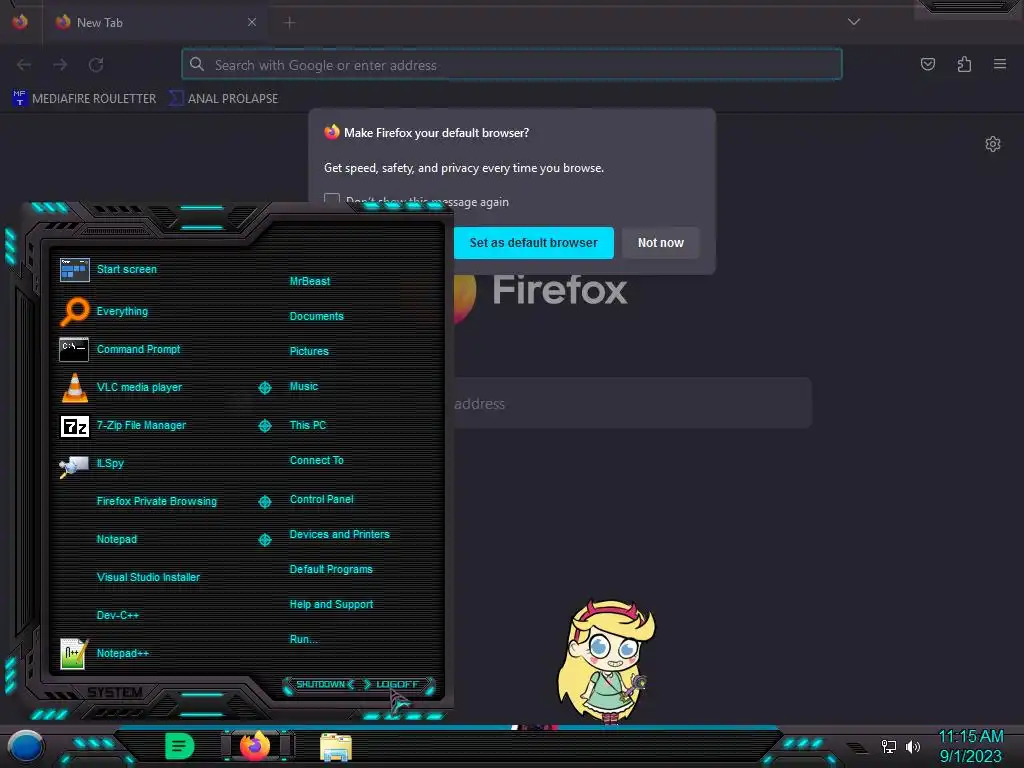
Task: Open the volume speaker icon in tray
Action: (912, 746)
